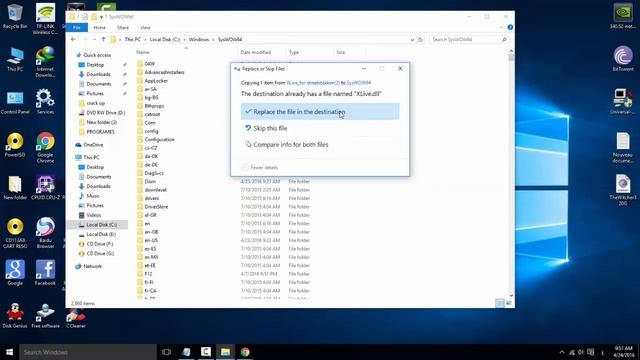The width and height of the screenshot is (640, 360).
Task: Open Disk Genius desktop icon
Action: coord(15,316)
